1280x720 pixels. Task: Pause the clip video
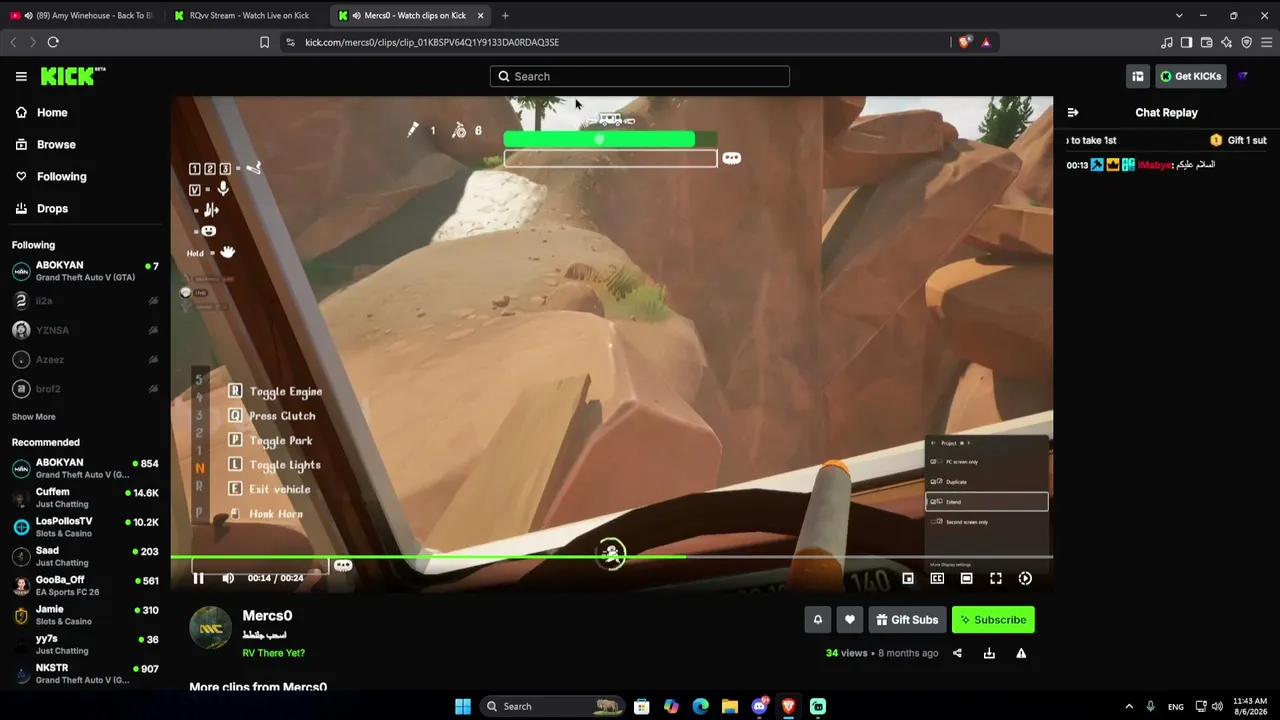(198, 578)
